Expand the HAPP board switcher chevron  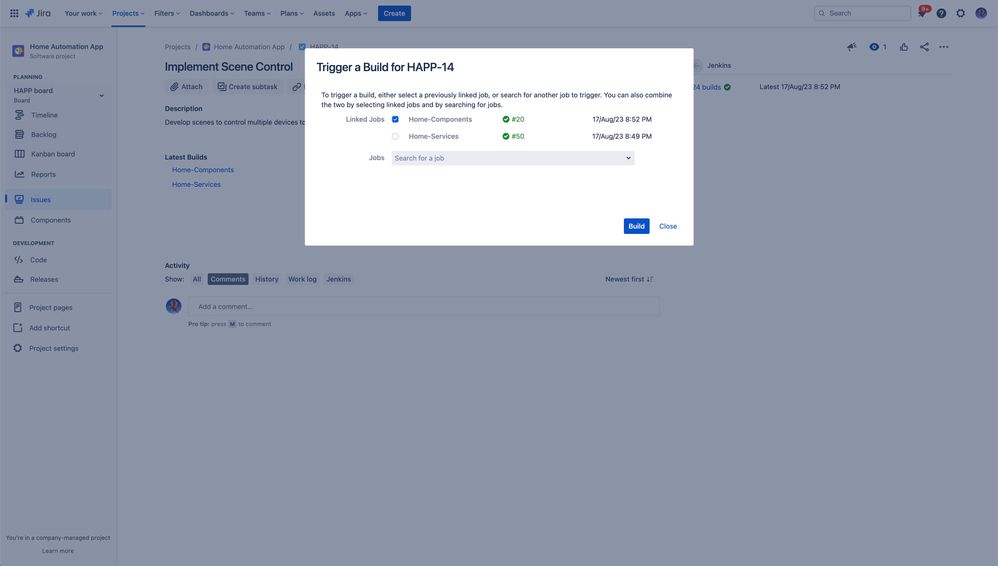[x=101, y=96]
